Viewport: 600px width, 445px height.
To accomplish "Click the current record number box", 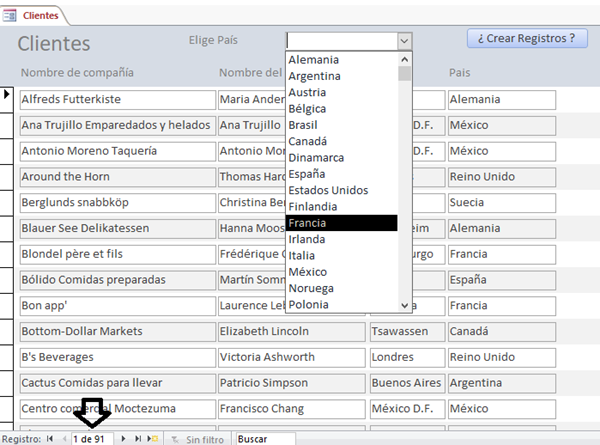I will (x=92, y=439).
